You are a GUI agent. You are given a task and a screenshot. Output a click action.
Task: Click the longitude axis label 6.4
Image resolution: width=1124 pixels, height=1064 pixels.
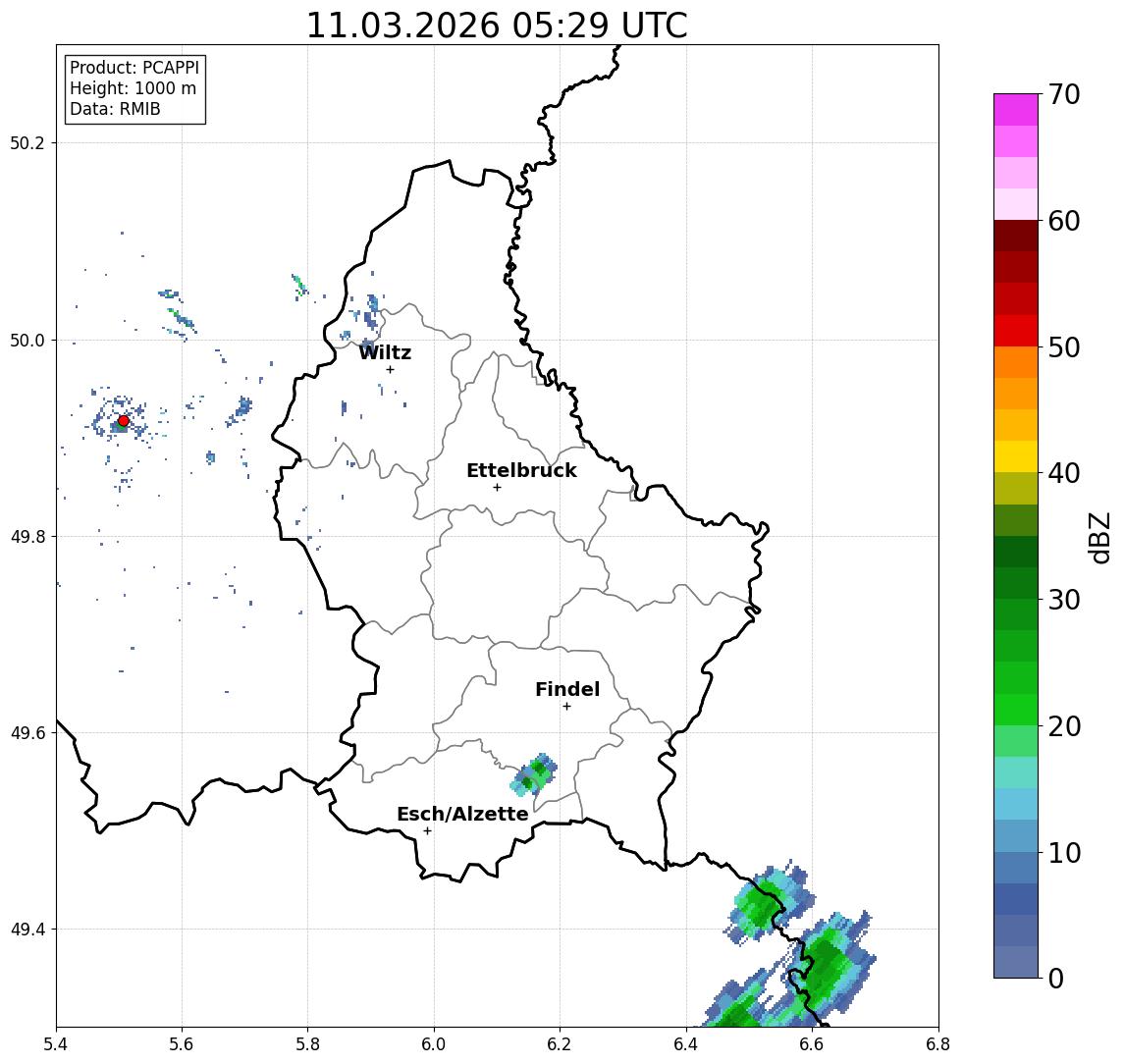click(x=686, y=1043)
